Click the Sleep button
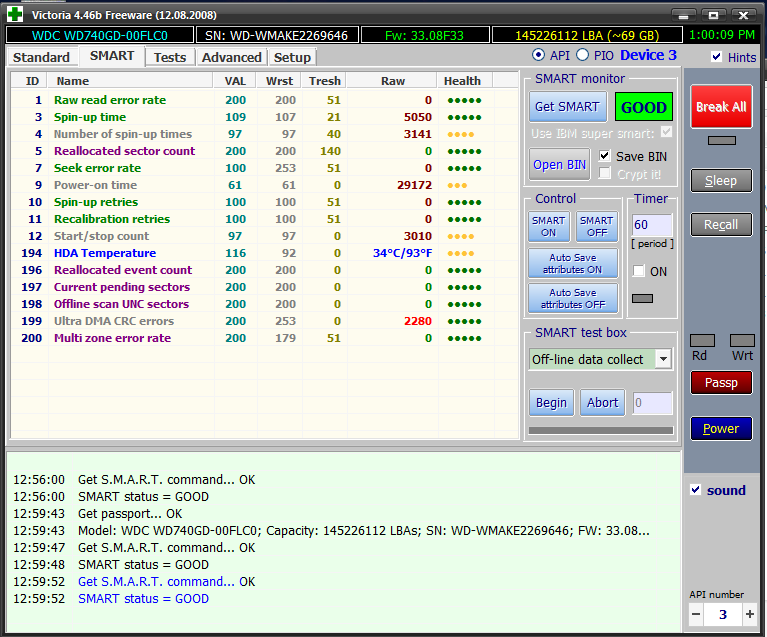This screenshot has width=767, height=637. (721, 181)
